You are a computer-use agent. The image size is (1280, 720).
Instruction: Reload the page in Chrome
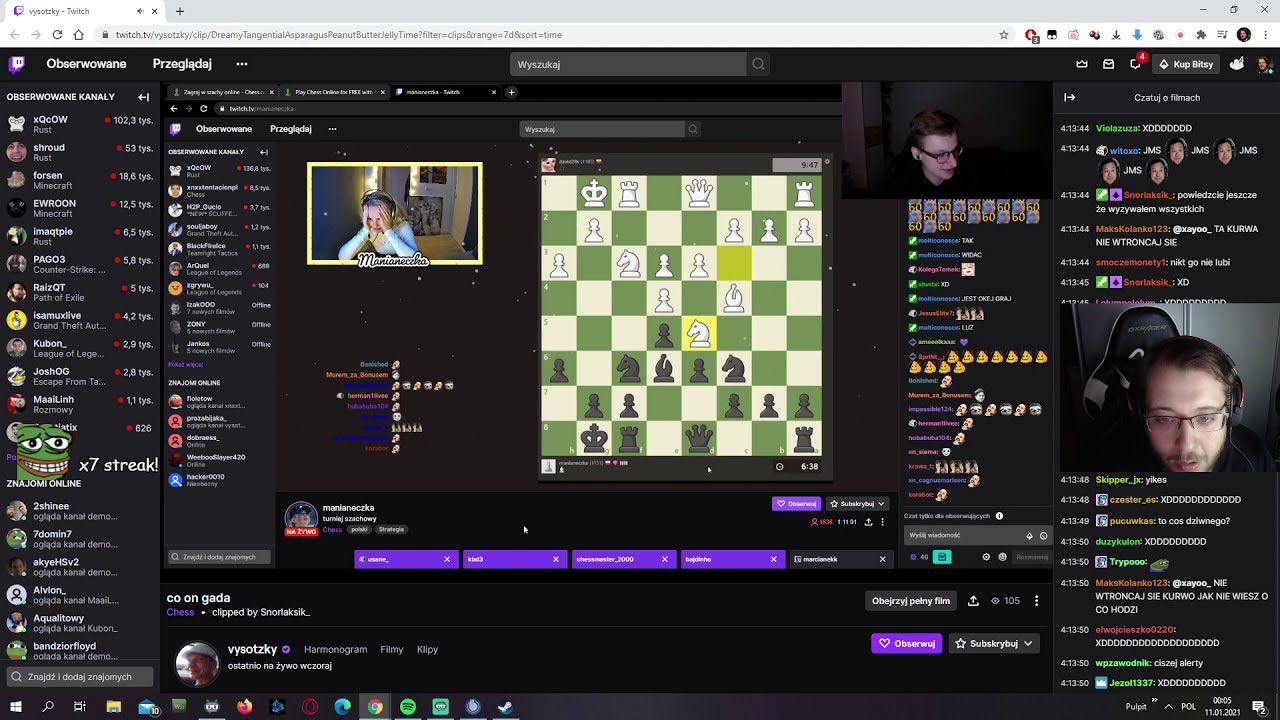(x=57, y=35)
